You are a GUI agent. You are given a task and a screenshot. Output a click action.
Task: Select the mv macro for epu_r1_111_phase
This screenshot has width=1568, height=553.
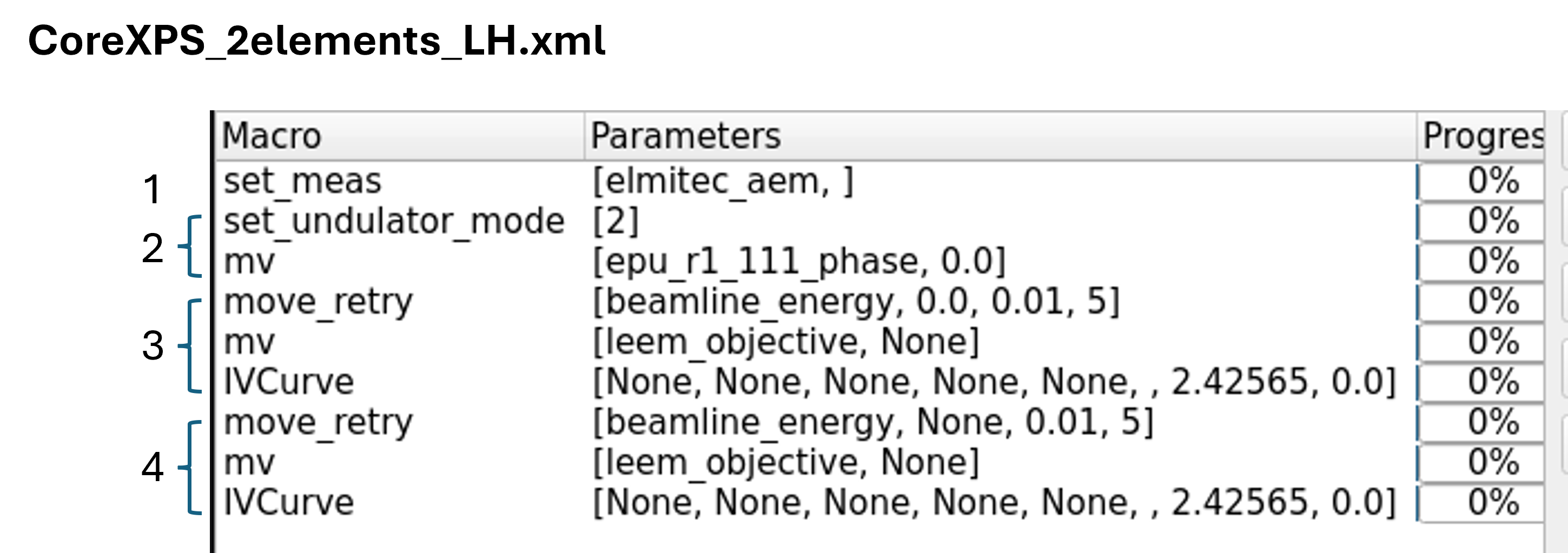[x=249, y=262]
